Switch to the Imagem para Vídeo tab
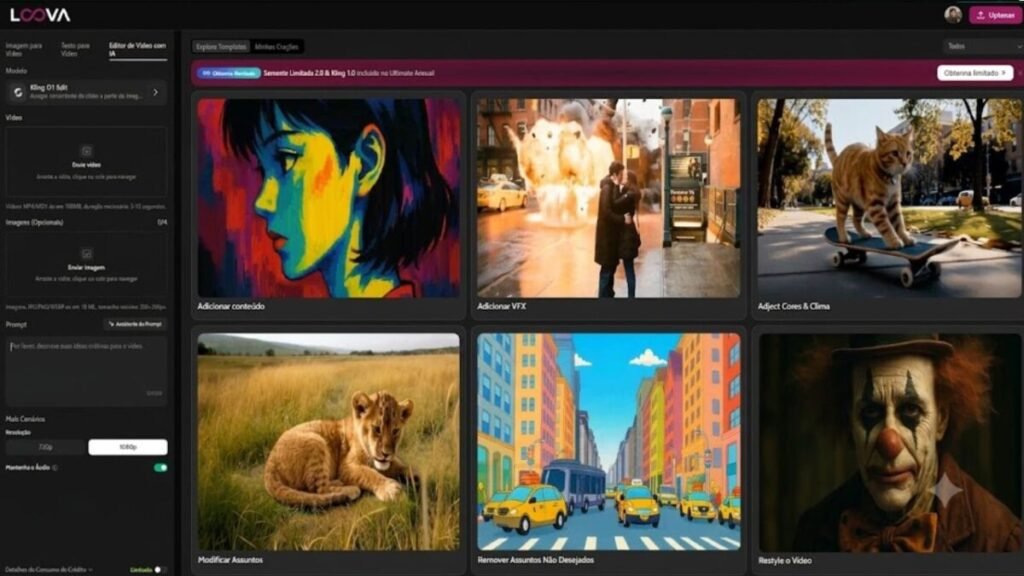 point(24,49)
